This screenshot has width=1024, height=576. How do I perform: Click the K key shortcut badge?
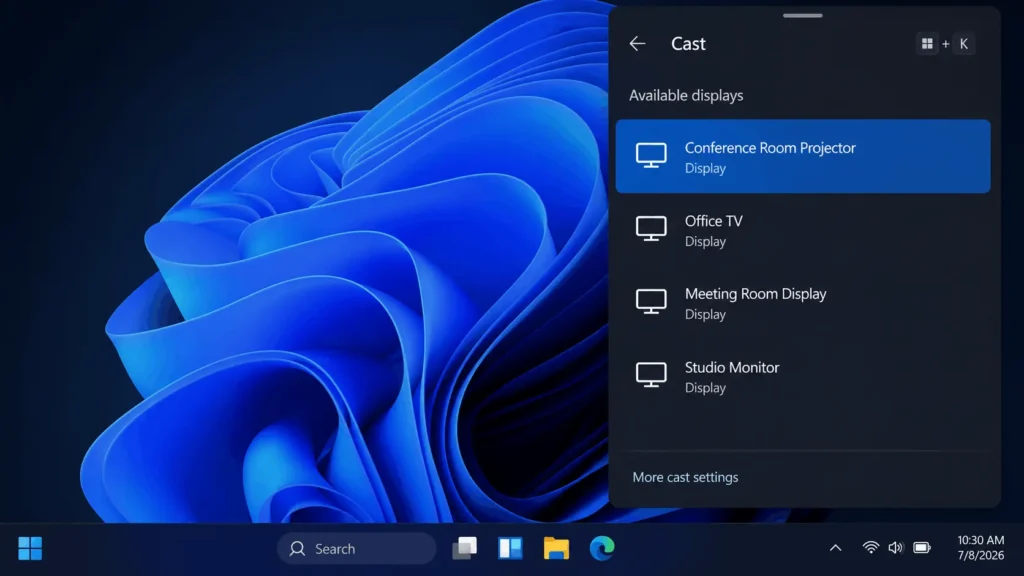[x=963, y=44]
